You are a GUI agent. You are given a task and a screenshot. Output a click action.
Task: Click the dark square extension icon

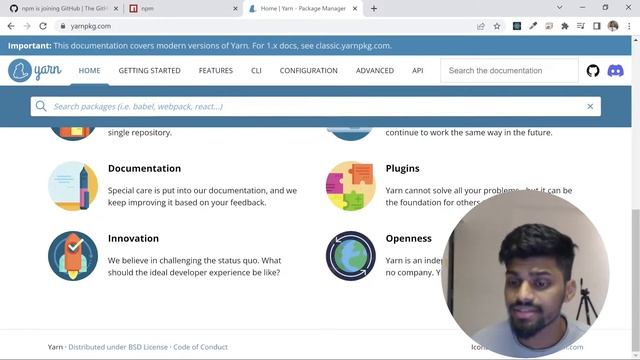coord(517,26)
